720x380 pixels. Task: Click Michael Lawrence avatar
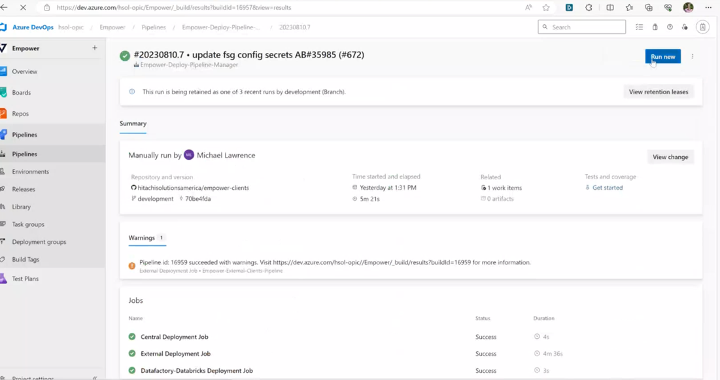[x=189, y=155]
